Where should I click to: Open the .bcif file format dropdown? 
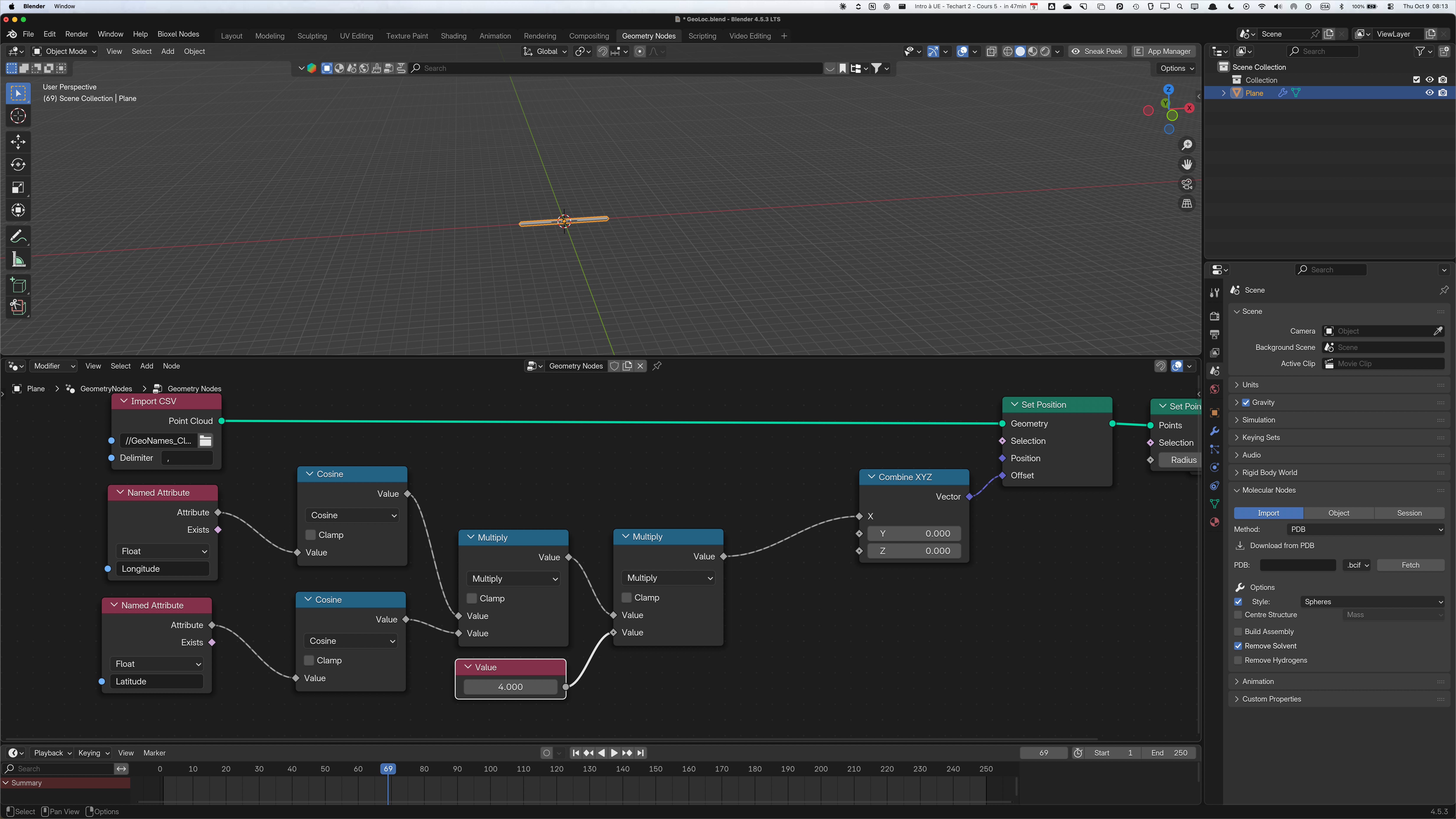(1357, 565)
